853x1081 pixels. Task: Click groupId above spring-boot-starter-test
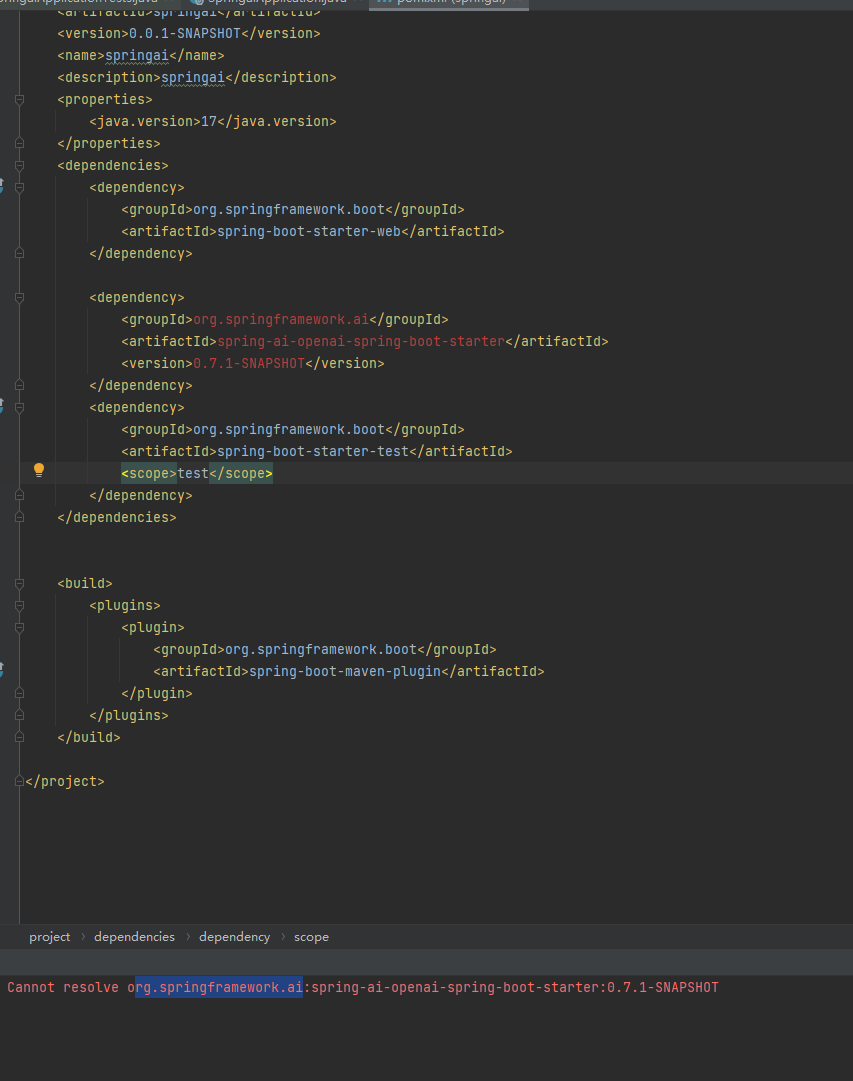pos(289,430)
